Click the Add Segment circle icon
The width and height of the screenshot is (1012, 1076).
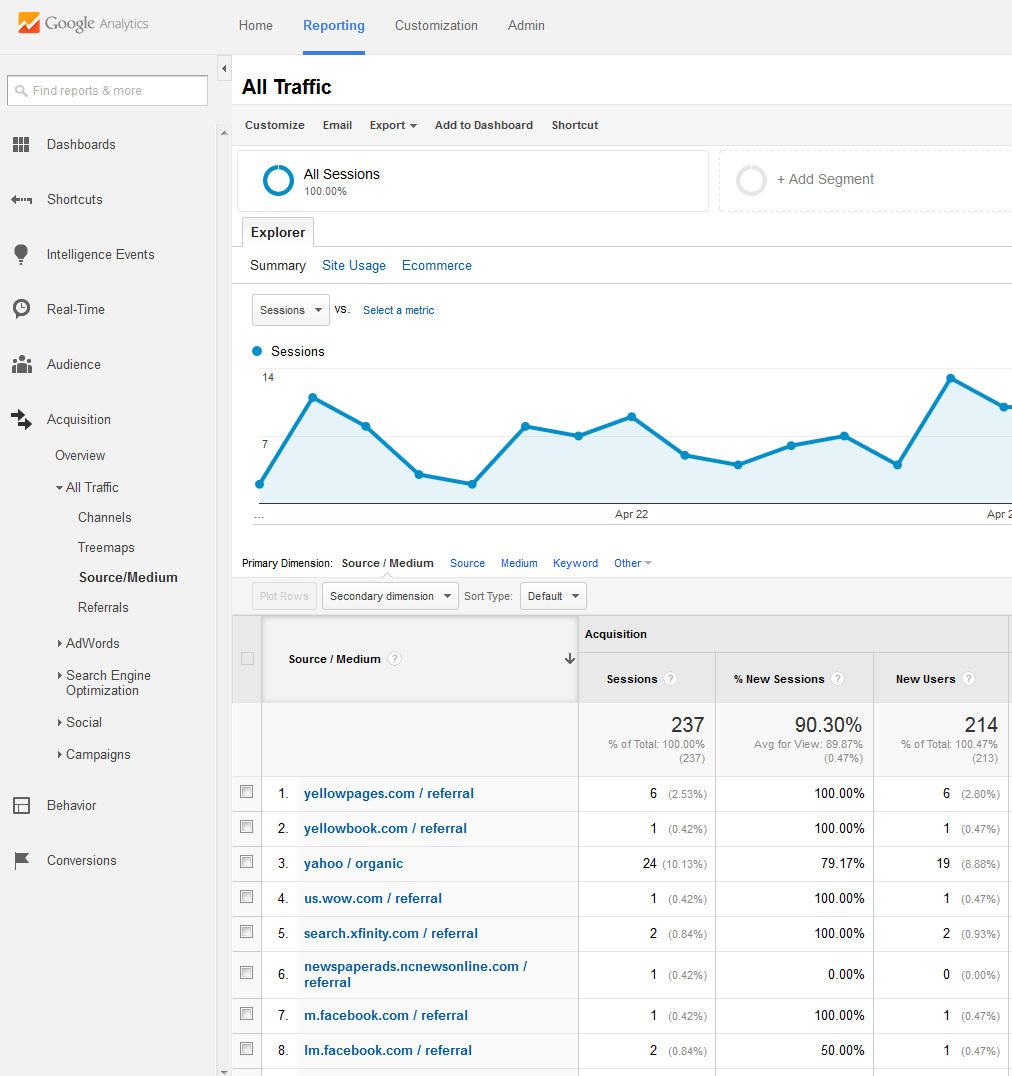(751, 180)
